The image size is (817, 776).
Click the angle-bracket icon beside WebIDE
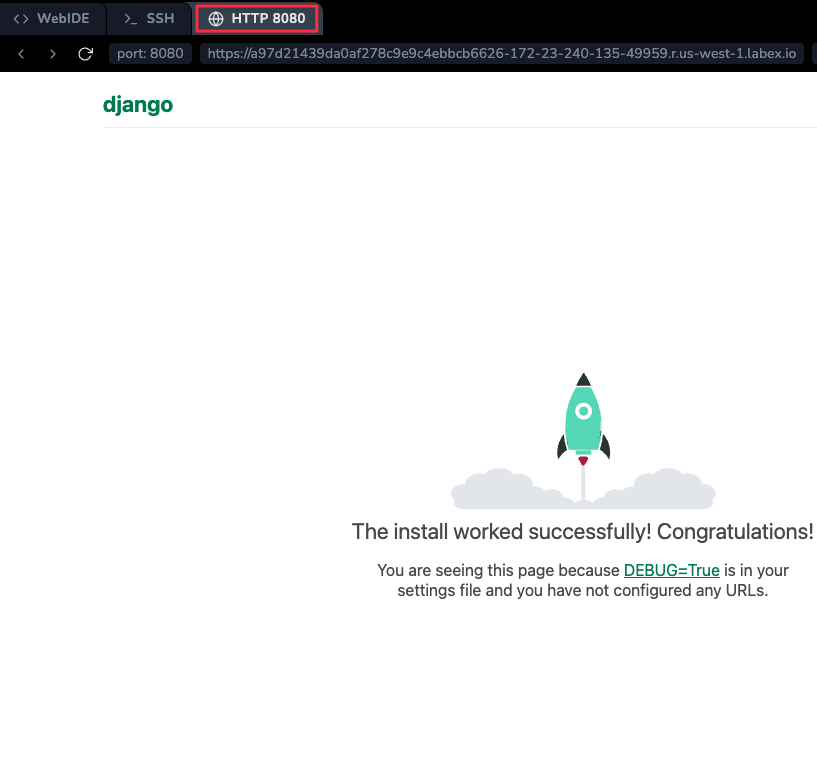point(21,18)
